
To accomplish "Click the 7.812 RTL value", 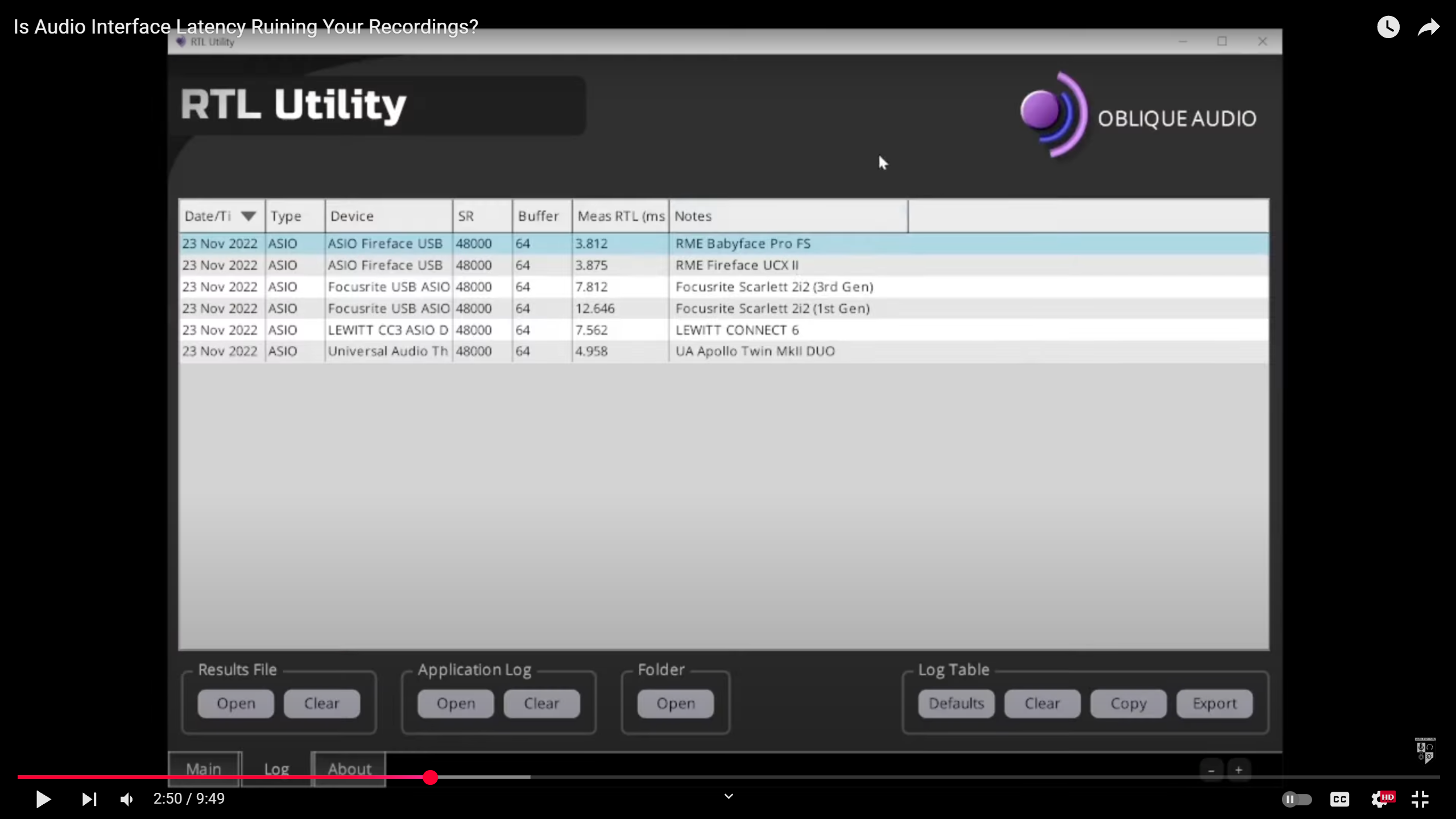I will [x=591, y=287].
